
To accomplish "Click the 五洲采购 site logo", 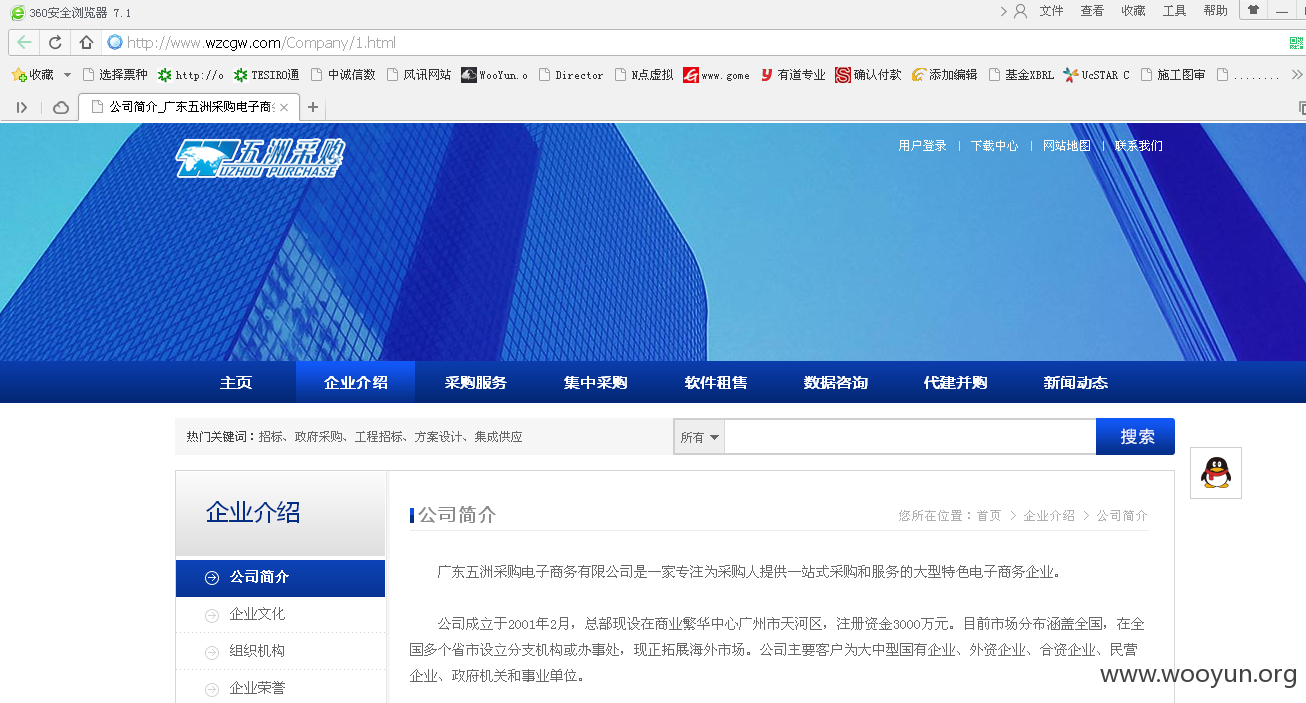I will point(260,158).
